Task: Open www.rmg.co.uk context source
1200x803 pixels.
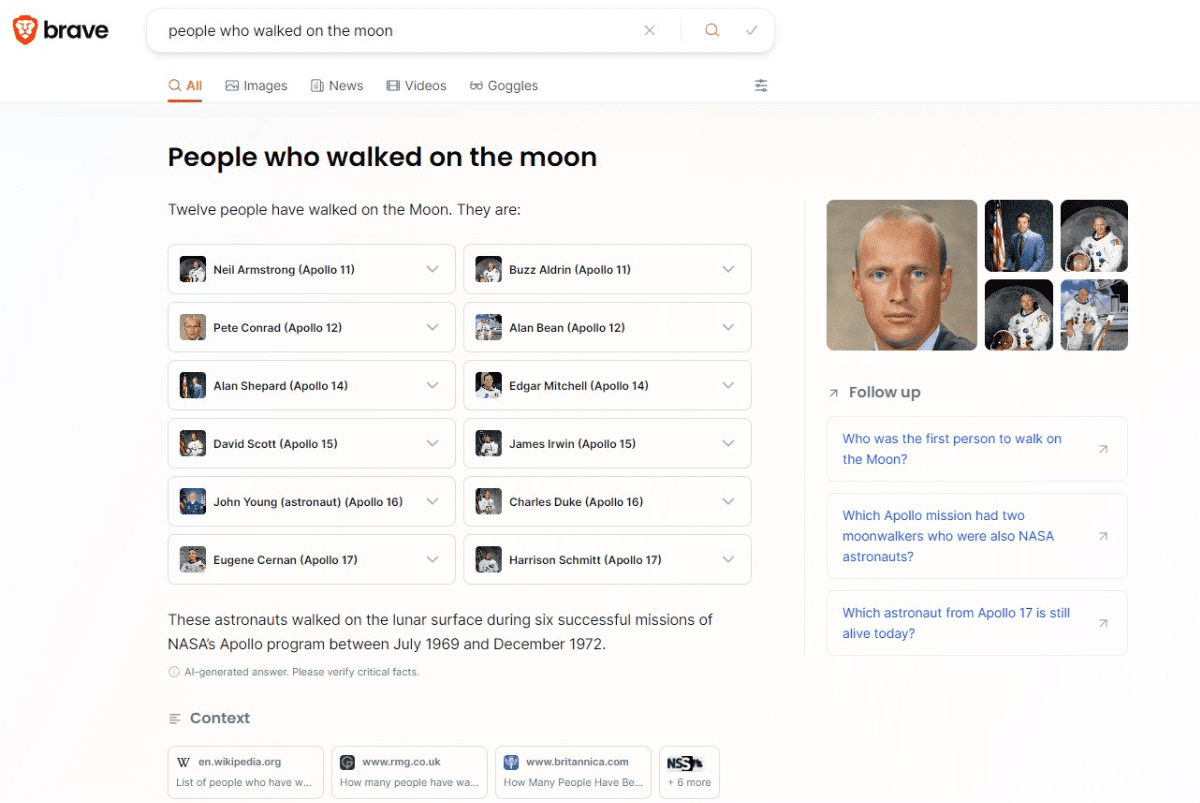Action: click(410, 772)
